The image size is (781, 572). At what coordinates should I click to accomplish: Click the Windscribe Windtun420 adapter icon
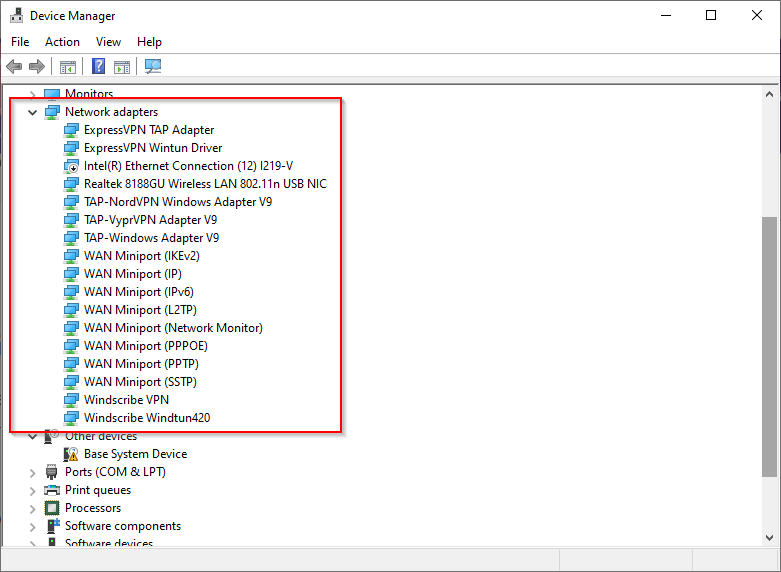(71, 418)
